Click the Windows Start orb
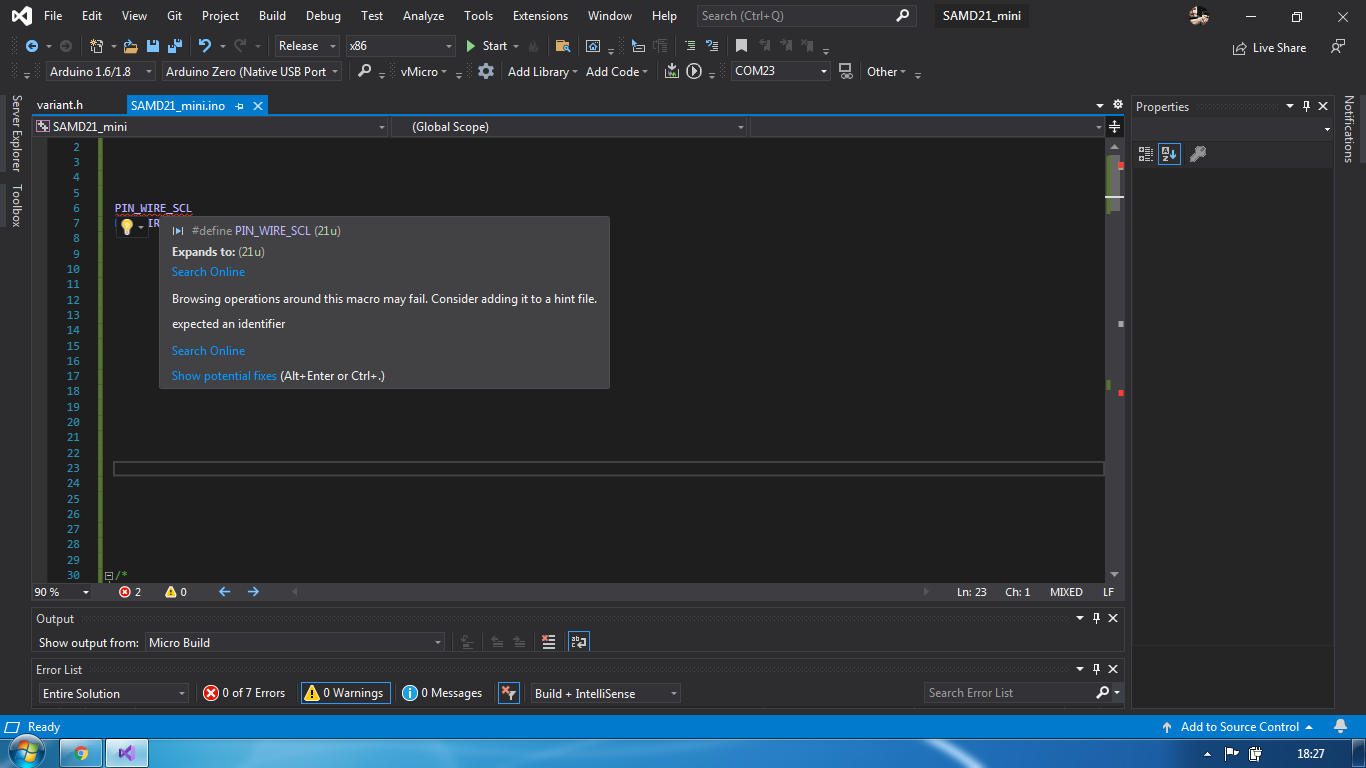This screenshot has height=768, width=1366. [x=27, y=751]
